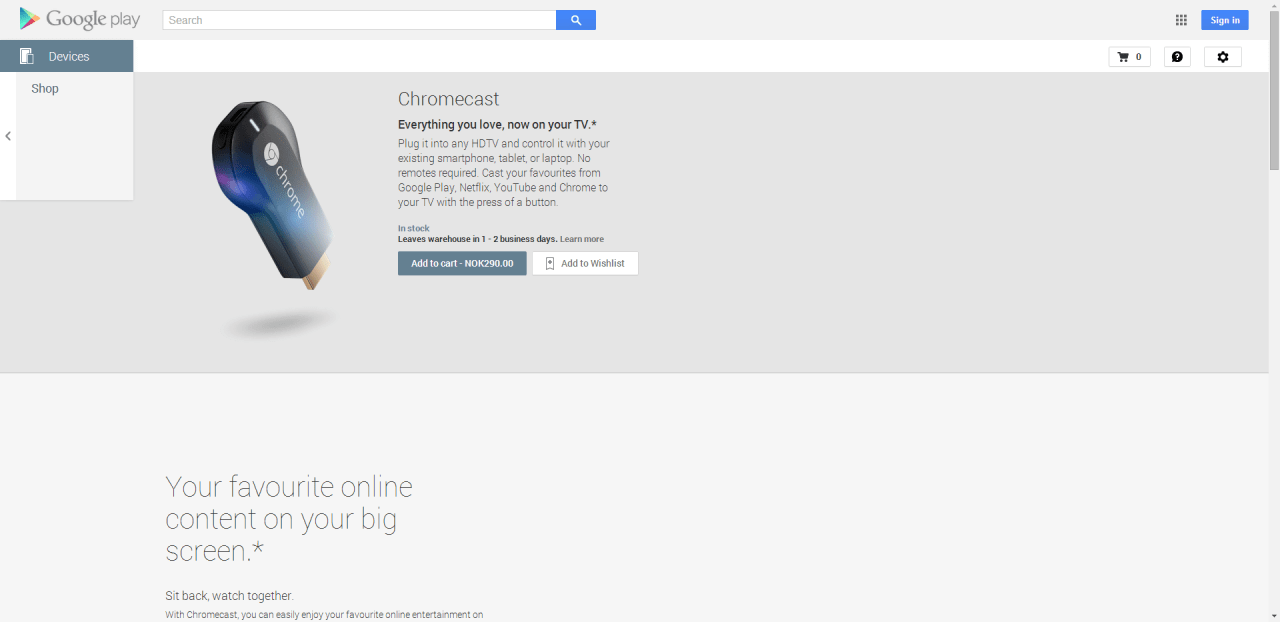Screen dimensions: 1280x622
Task: Follow the Learn more shipping link
Action: tap(582, 239)
